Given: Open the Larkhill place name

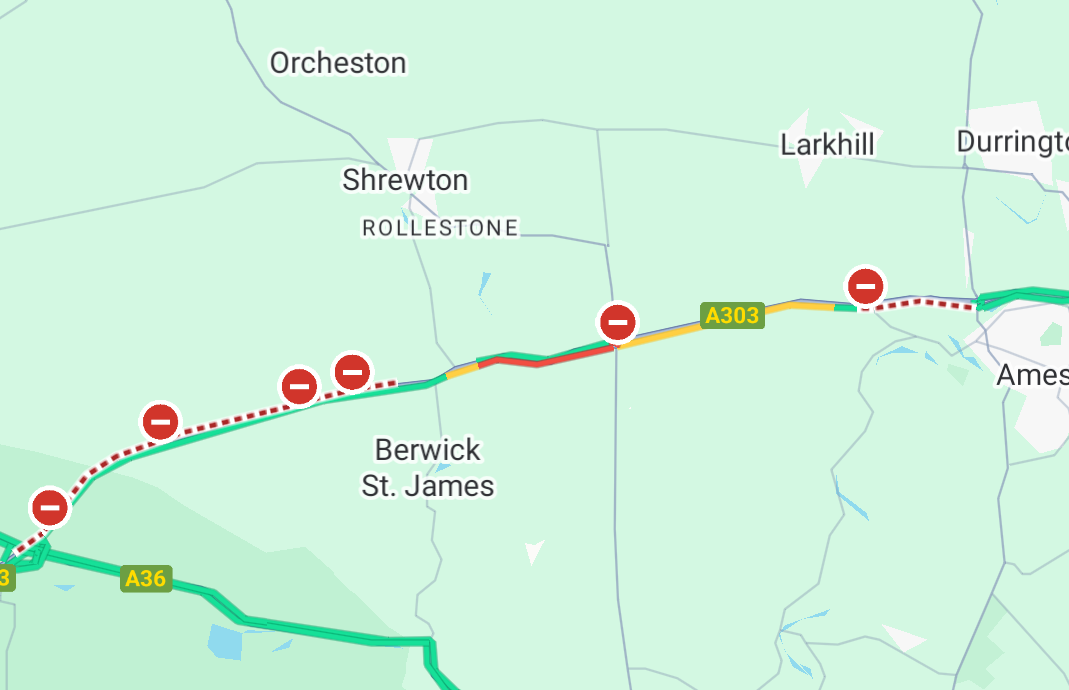Looking at the screenshot, I should pos(827,145).
